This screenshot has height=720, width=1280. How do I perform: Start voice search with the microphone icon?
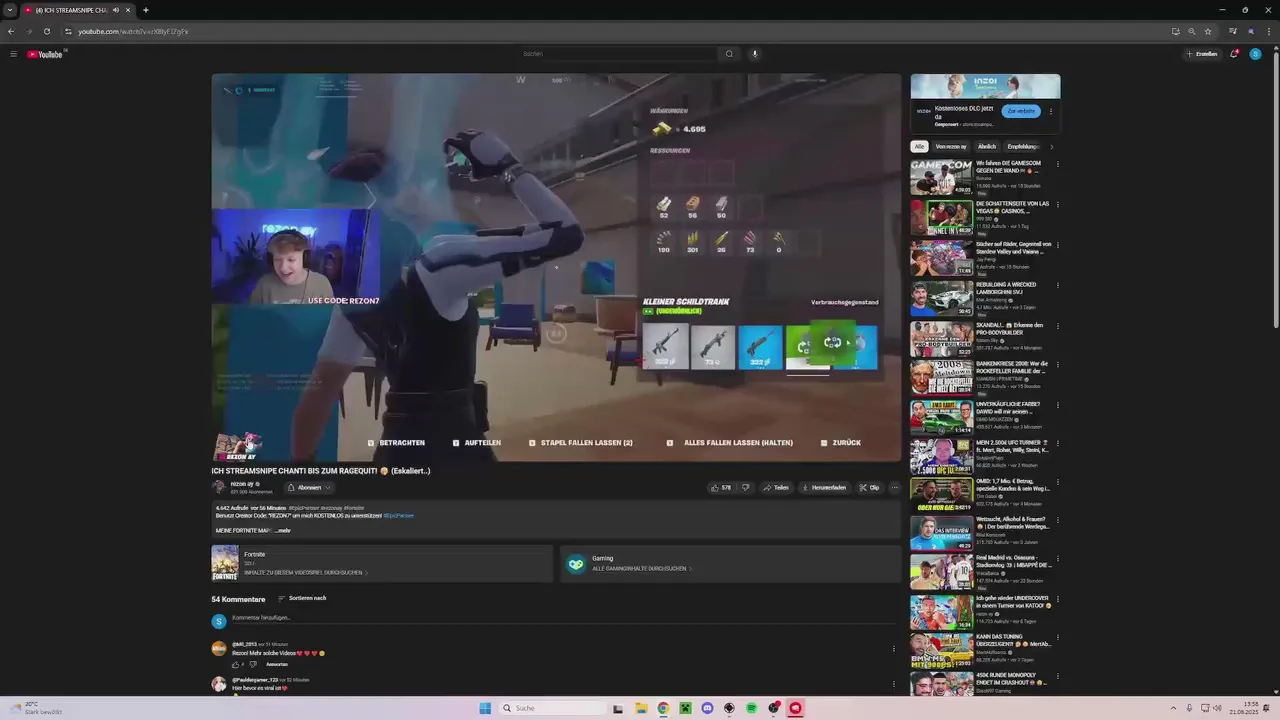click(x=755, y=54)
